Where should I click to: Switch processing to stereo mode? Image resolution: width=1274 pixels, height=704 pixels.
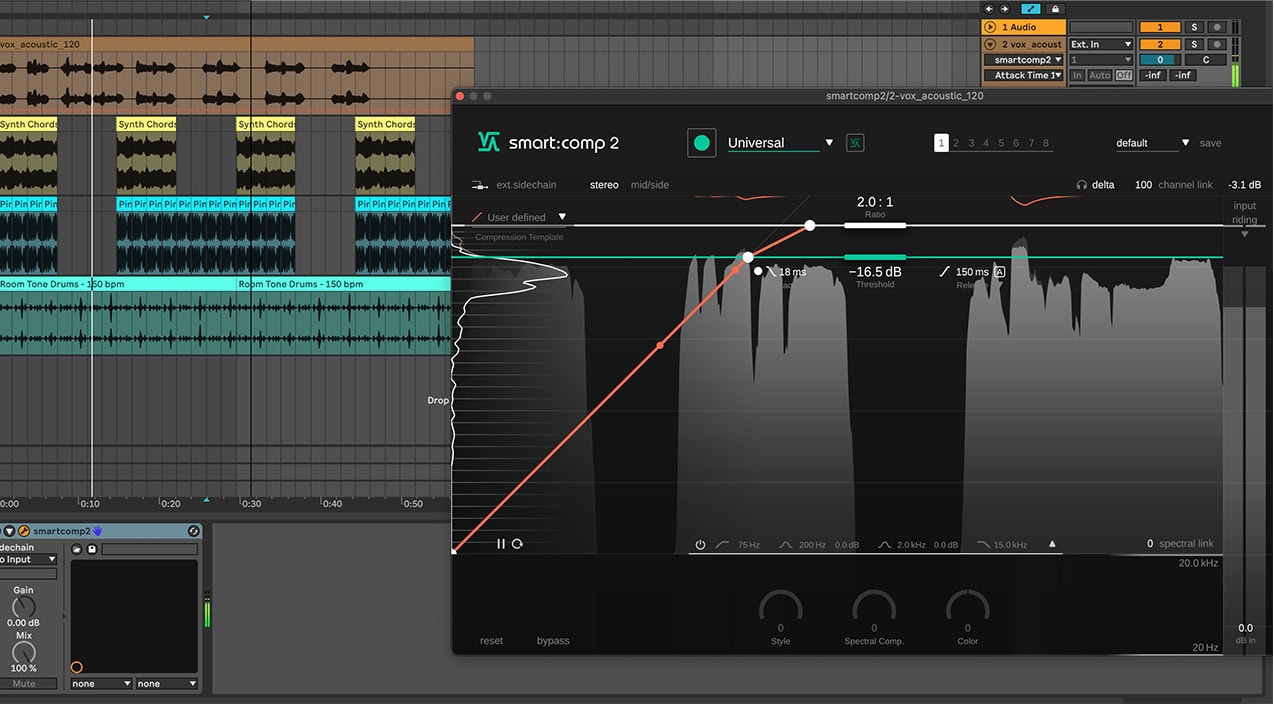click(604, 185)
